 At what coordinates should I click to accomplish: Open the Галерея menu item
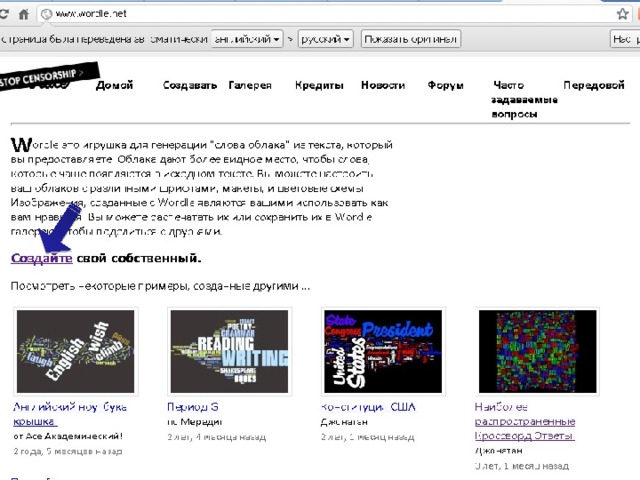tap(250, 85)
